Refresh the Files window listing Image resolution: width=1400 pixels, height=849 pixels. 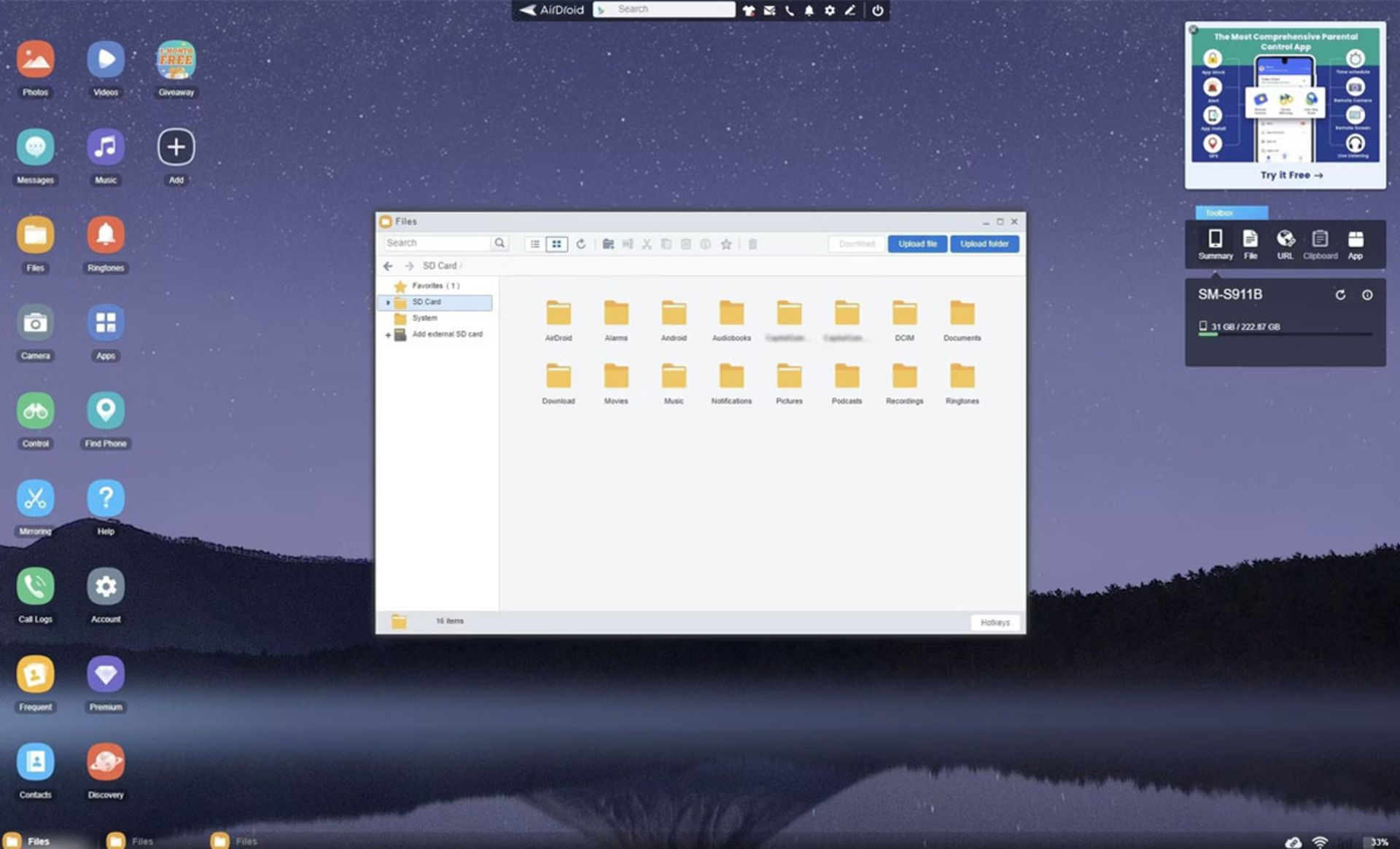581,244
